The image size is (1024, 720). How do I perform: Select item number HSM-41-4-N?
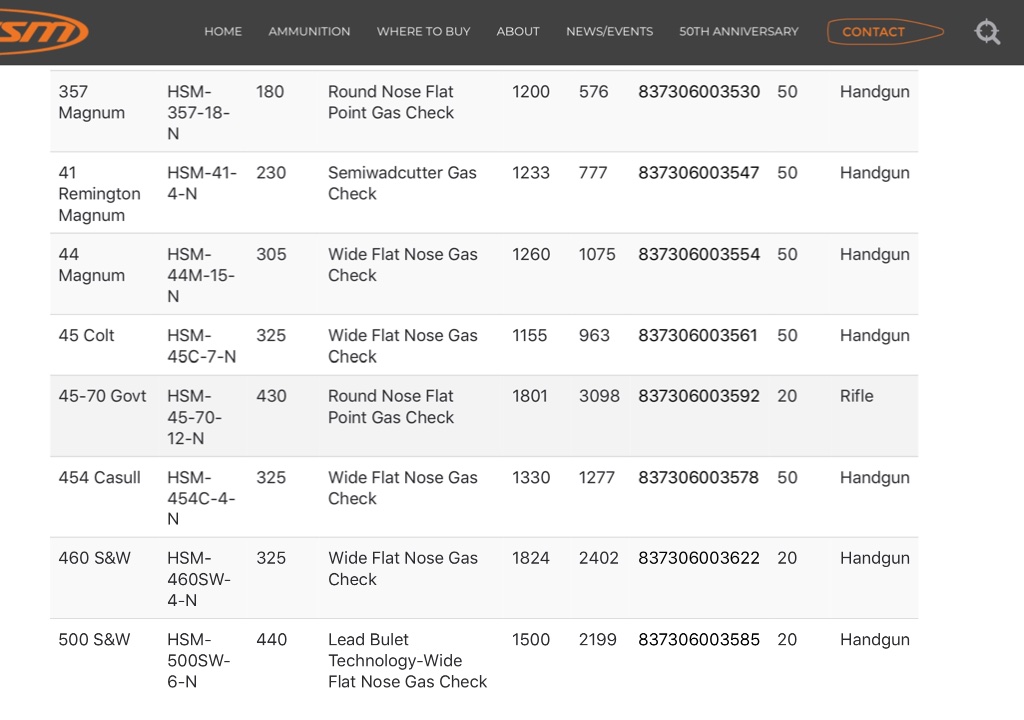[202, 183]
